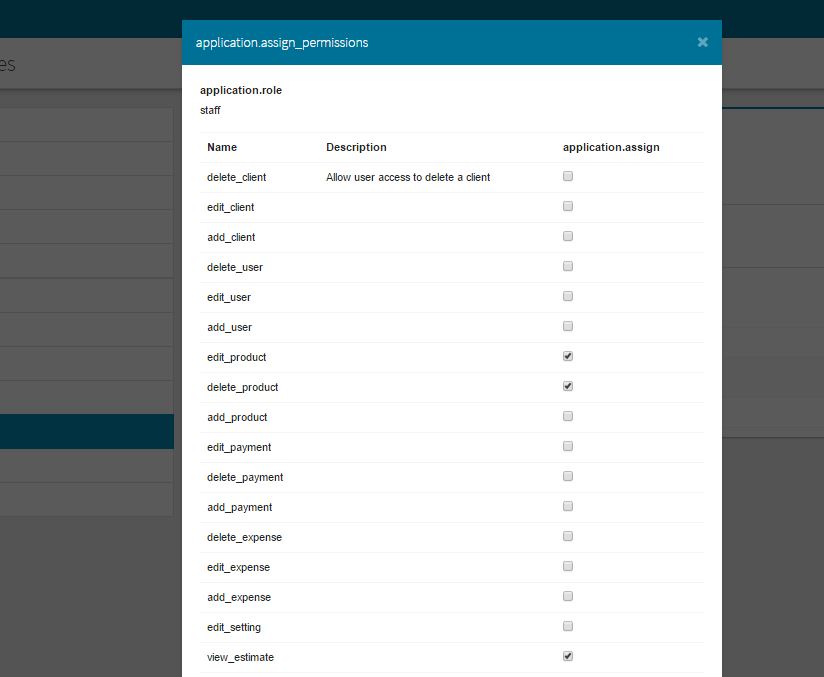
Task: Toggle delete_expense permission on
Action: pyautogui.click(x=568, y=536)
